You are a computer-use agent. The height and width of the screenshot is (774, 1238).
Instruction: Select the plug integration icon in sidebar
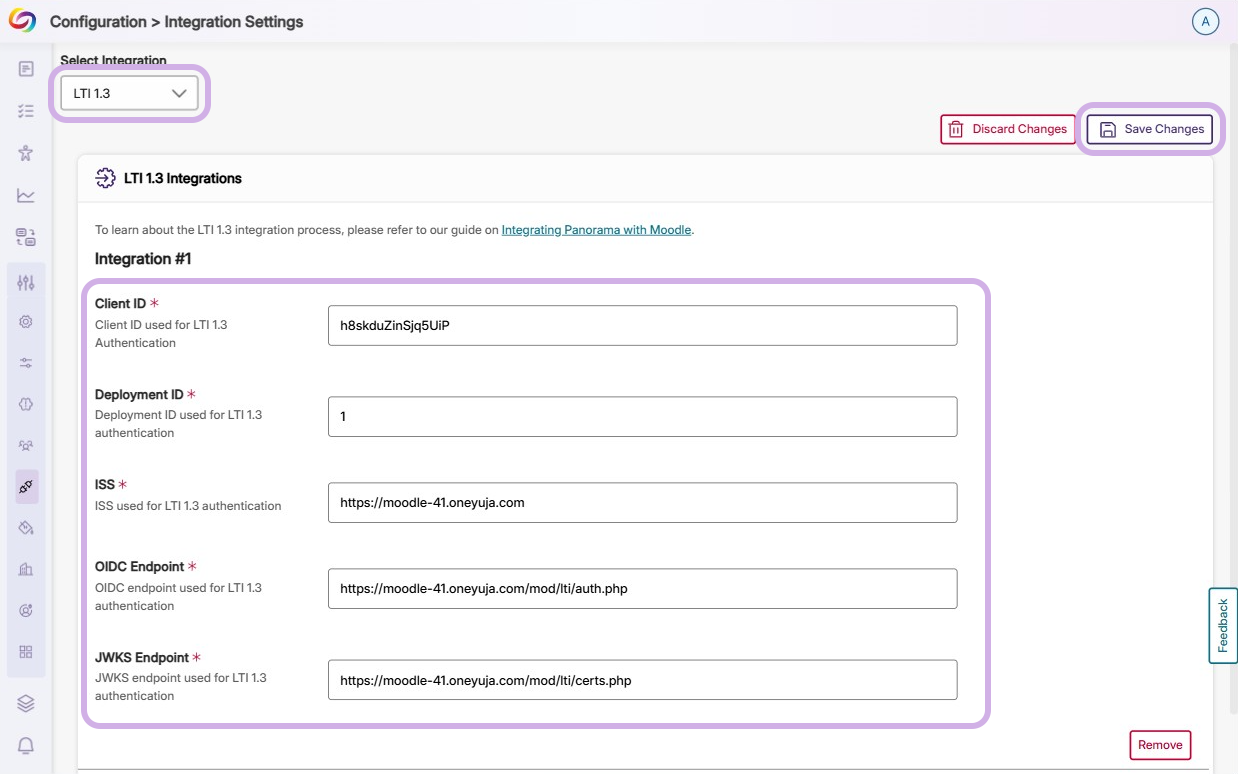click(x=26, y=487)
